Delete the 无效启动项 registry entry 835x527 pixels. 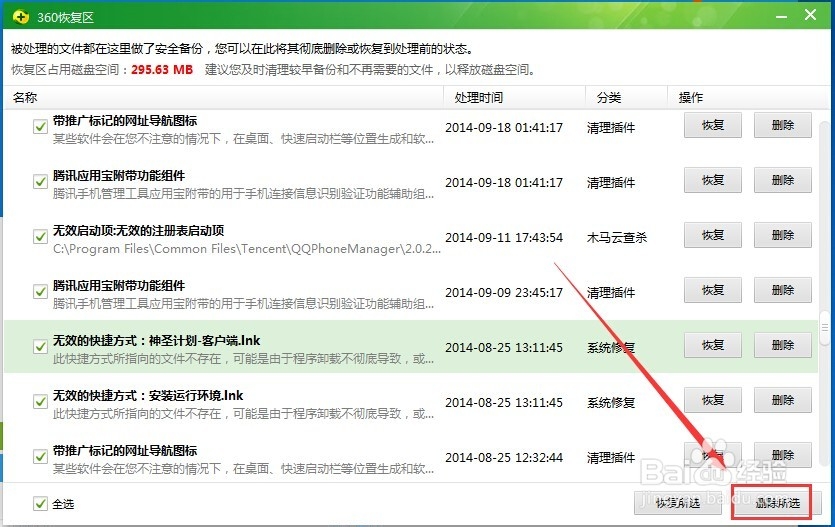782,235
